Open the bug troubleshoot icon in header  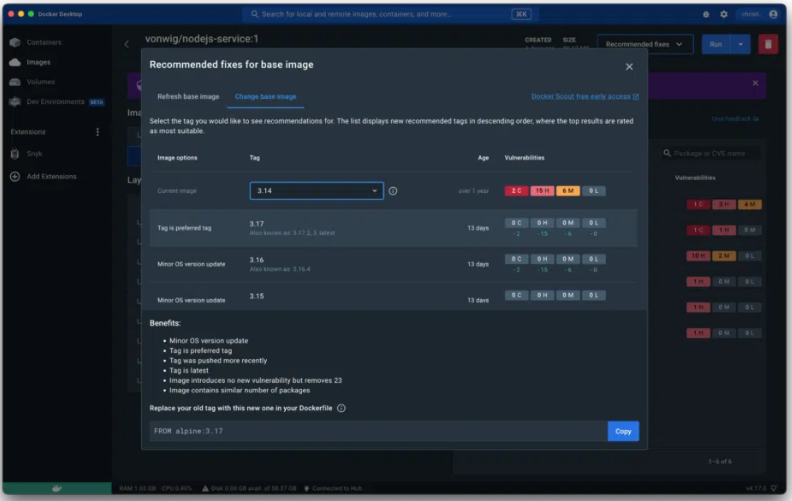(x=706, y=14)
